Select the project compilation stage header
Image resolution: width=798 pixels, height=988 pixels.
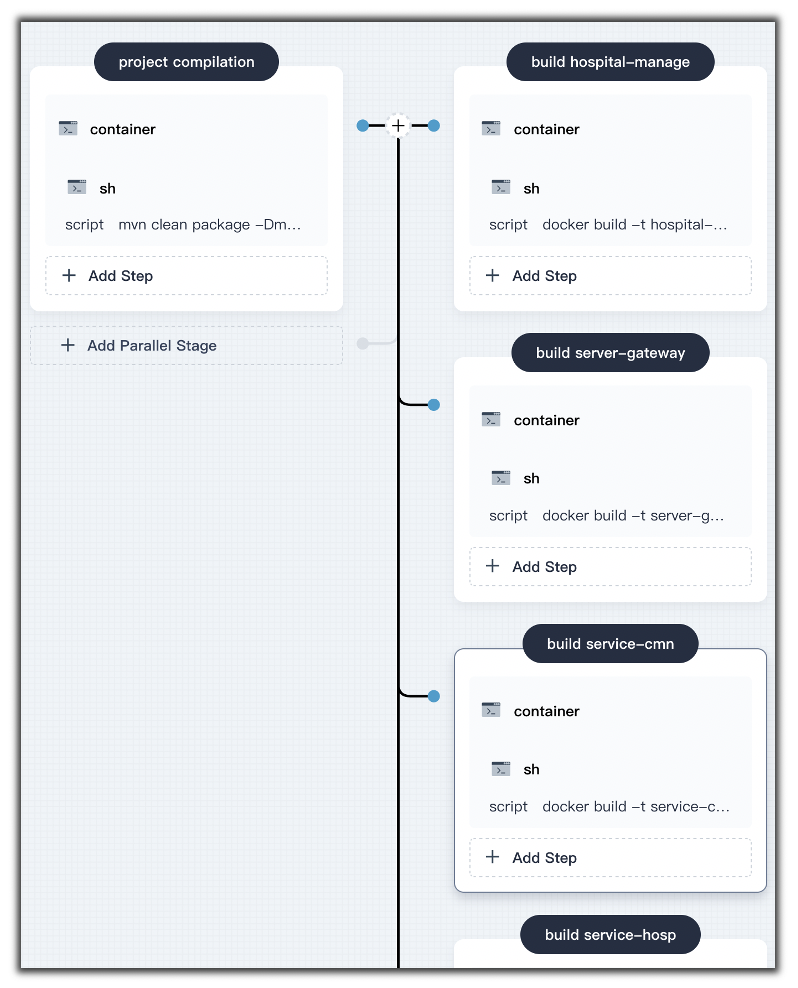pyautogui.click(x=187, y=62)
